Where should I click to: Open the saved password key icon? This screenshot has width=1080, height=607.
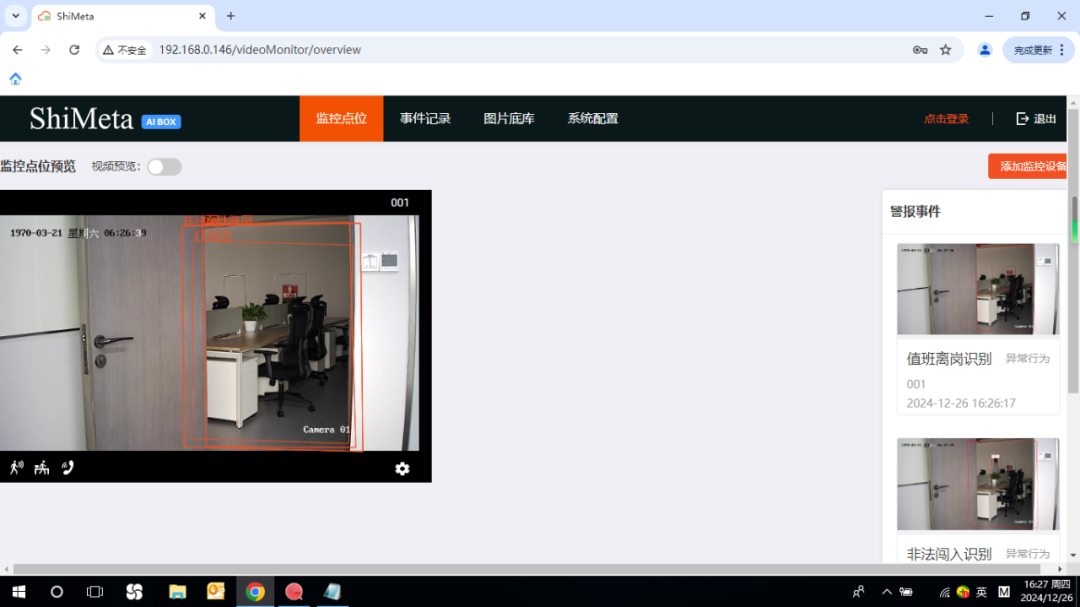click(x=920, y=50)
